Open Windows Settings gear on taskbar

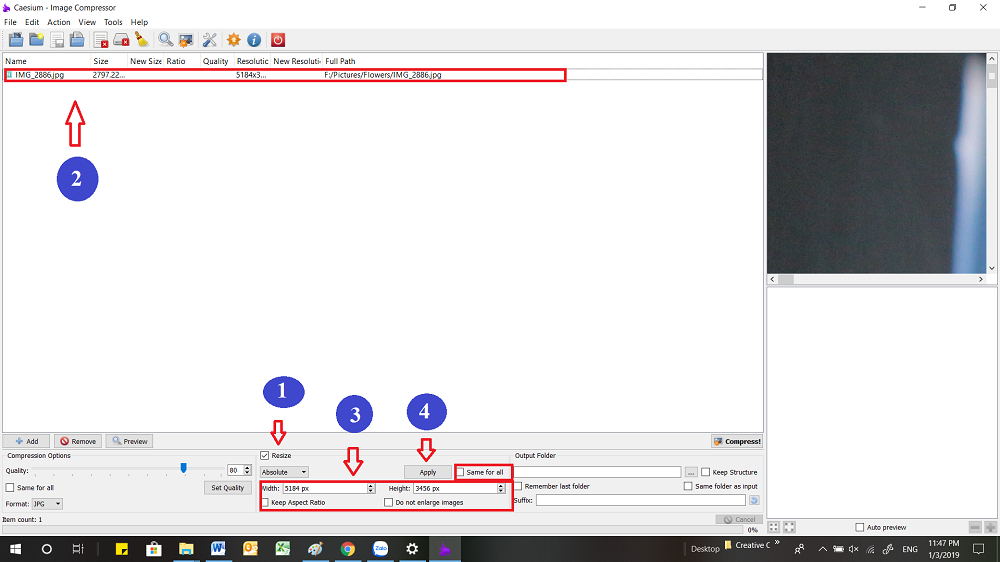tap(412, 549)
